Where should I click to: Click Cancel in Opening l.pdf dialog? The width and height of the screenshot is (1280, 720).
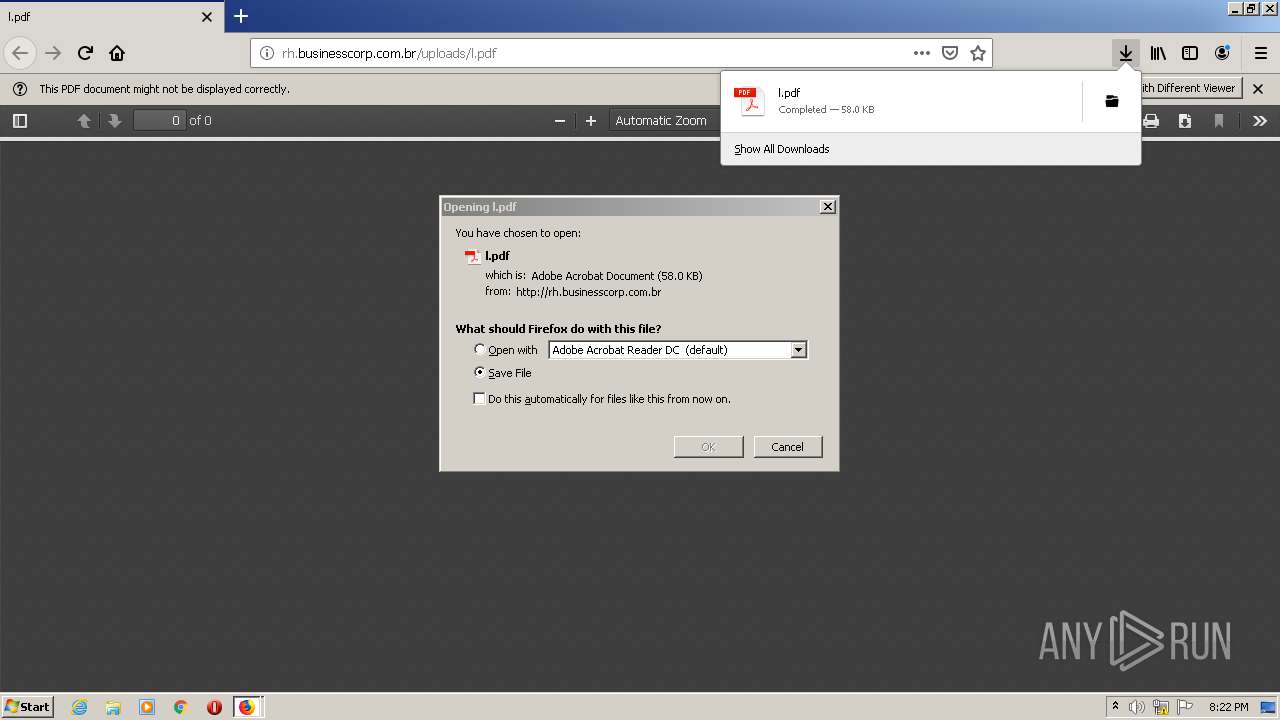tap(788, 447)
